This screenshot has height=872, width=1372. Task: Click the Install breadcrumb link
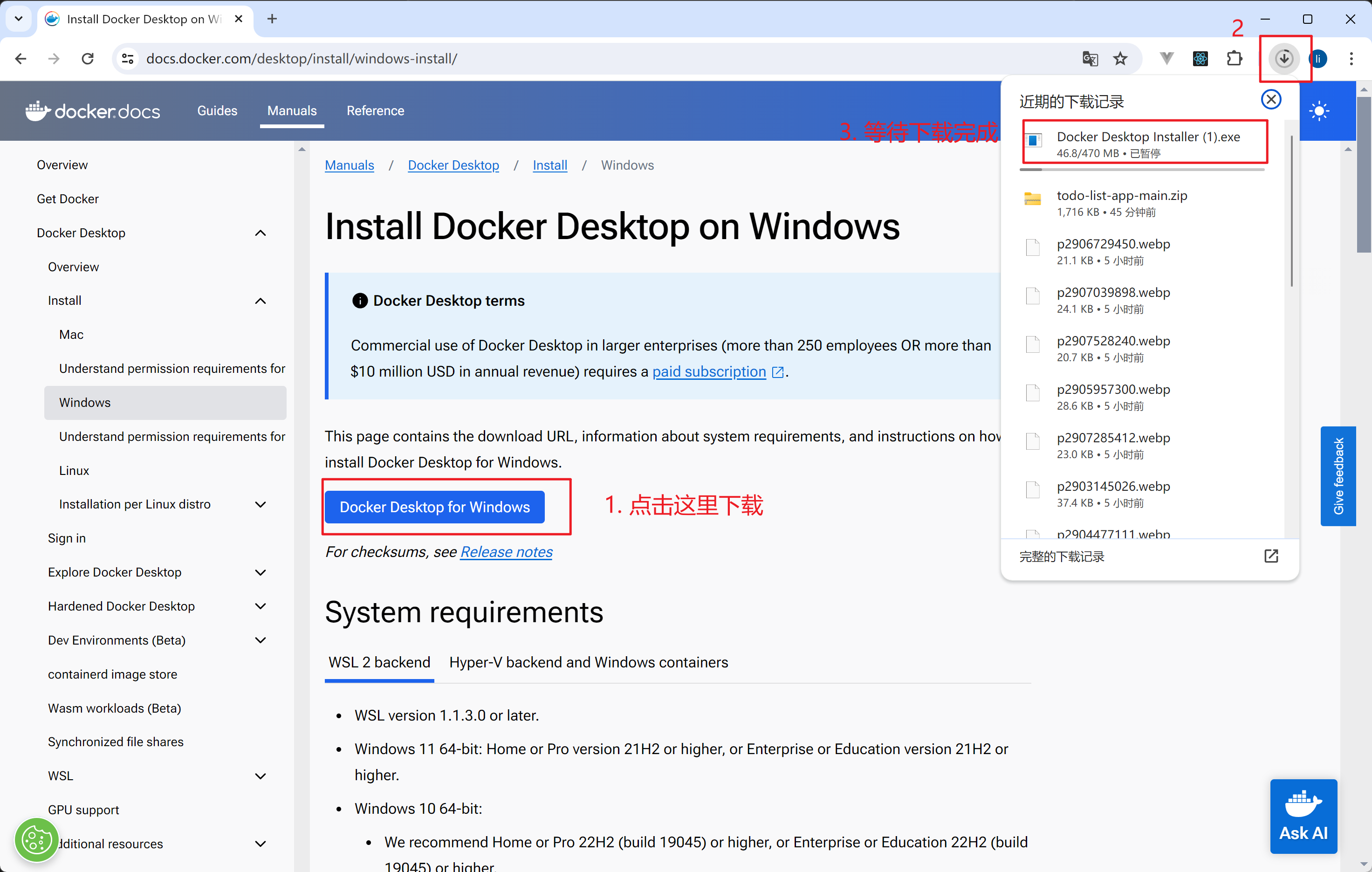[x=550, y=165]
